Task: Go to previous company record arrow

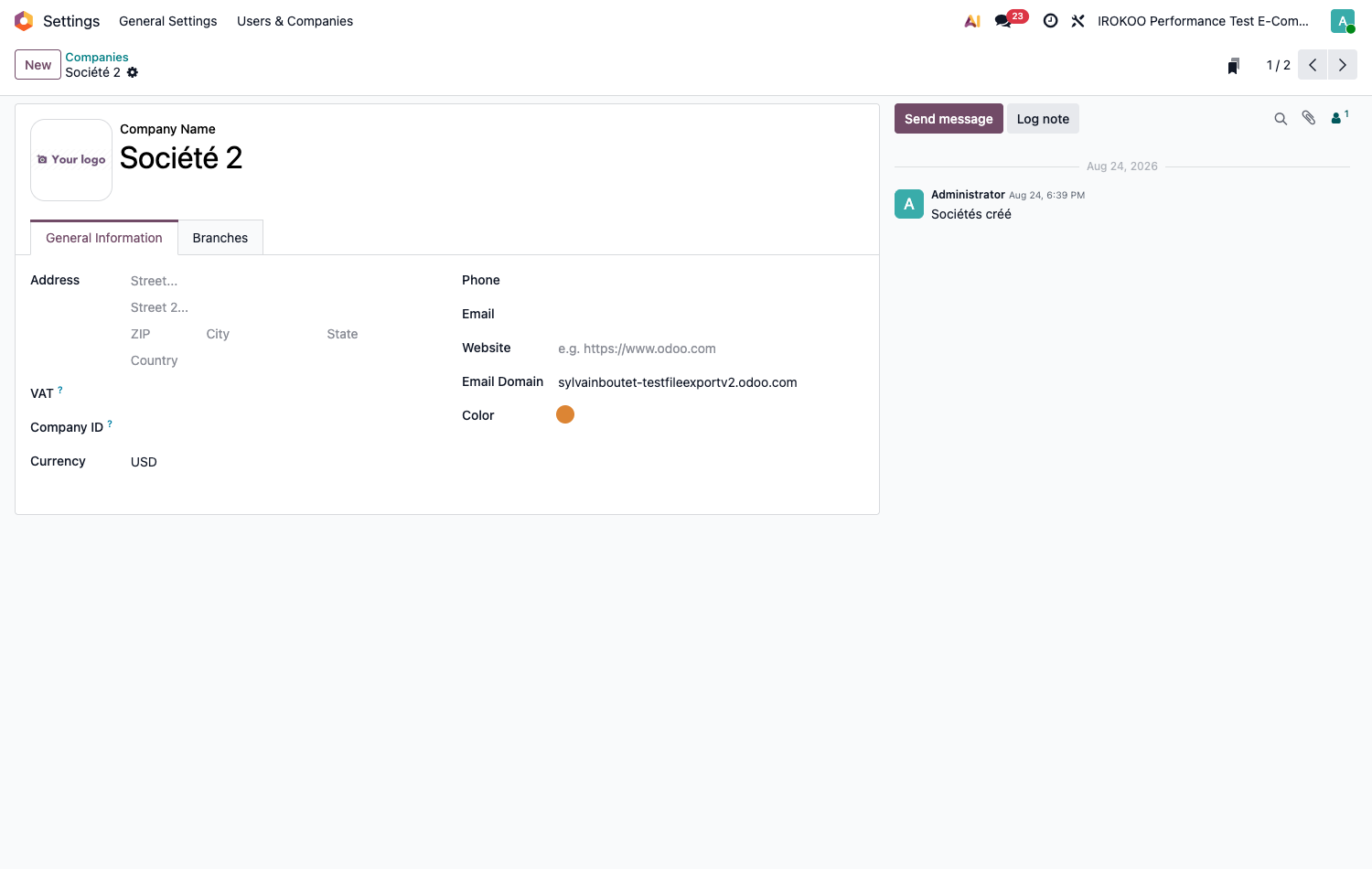Action: [1313, 65]
